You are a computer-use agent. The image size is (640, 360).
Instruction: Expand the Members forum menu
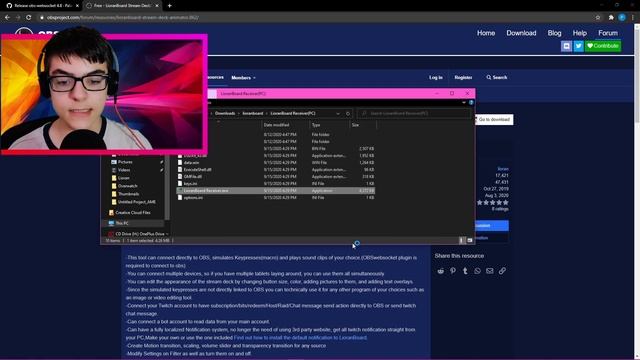point(243,78)
